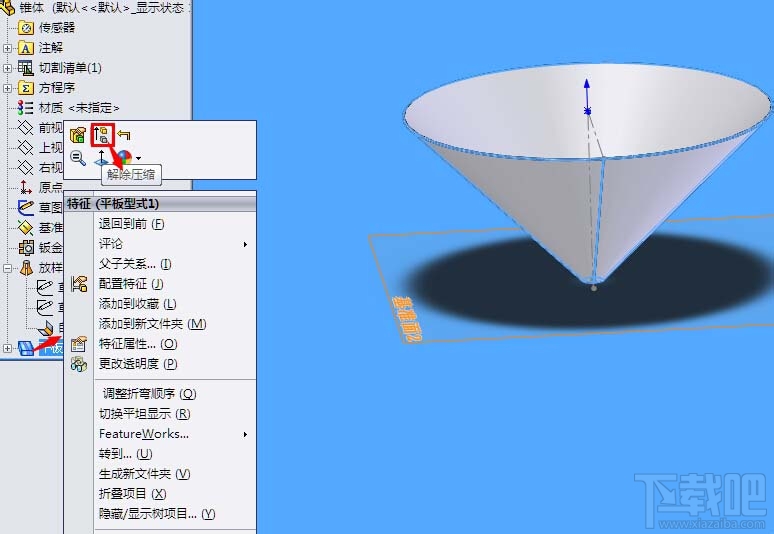Viewport: 774px width, 534px height.
Task: Open the 评论 submenu arrow
Action: 245,244
